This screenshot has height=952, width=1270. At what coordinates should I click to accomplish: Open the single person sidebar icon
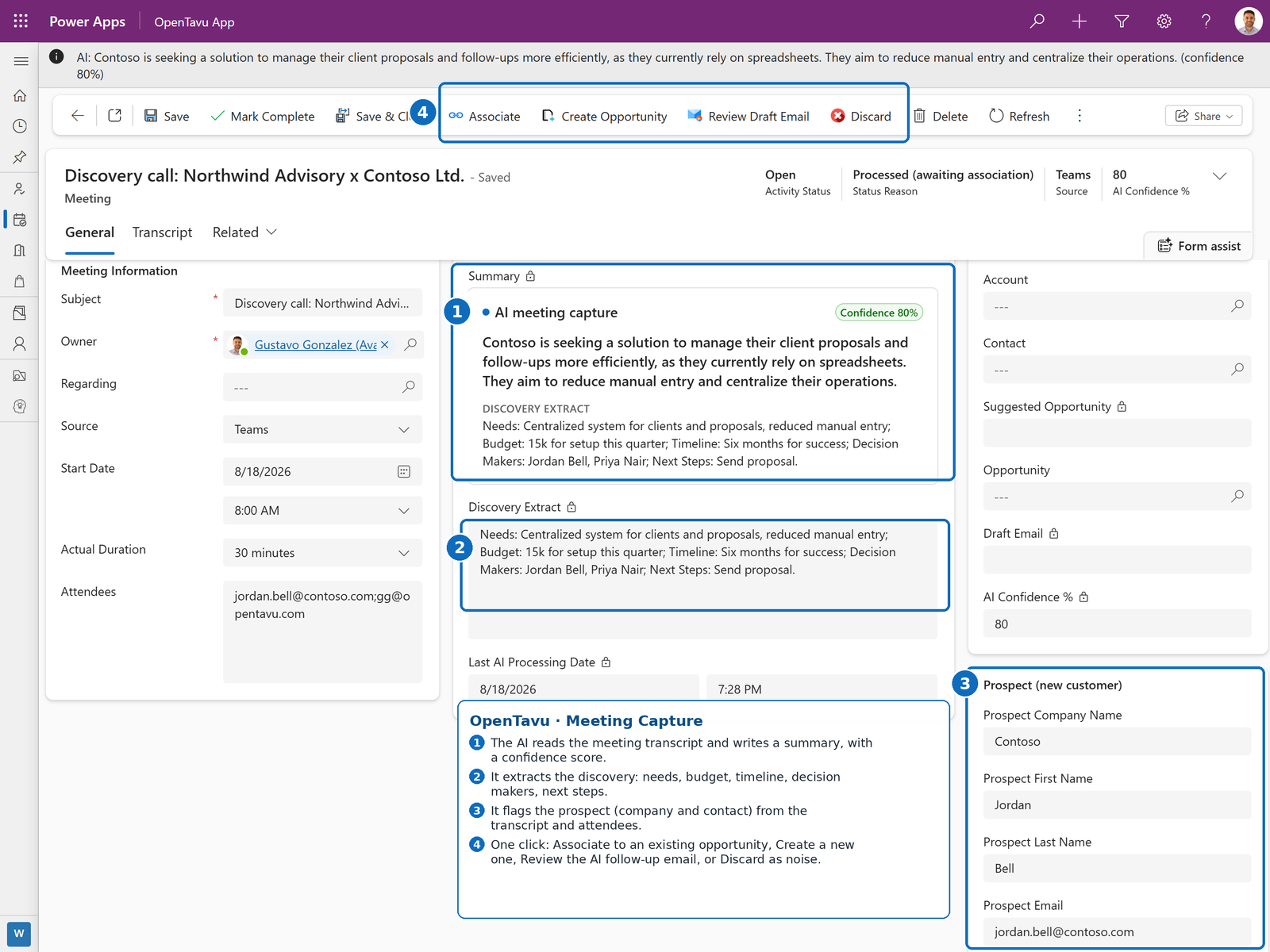20,344
